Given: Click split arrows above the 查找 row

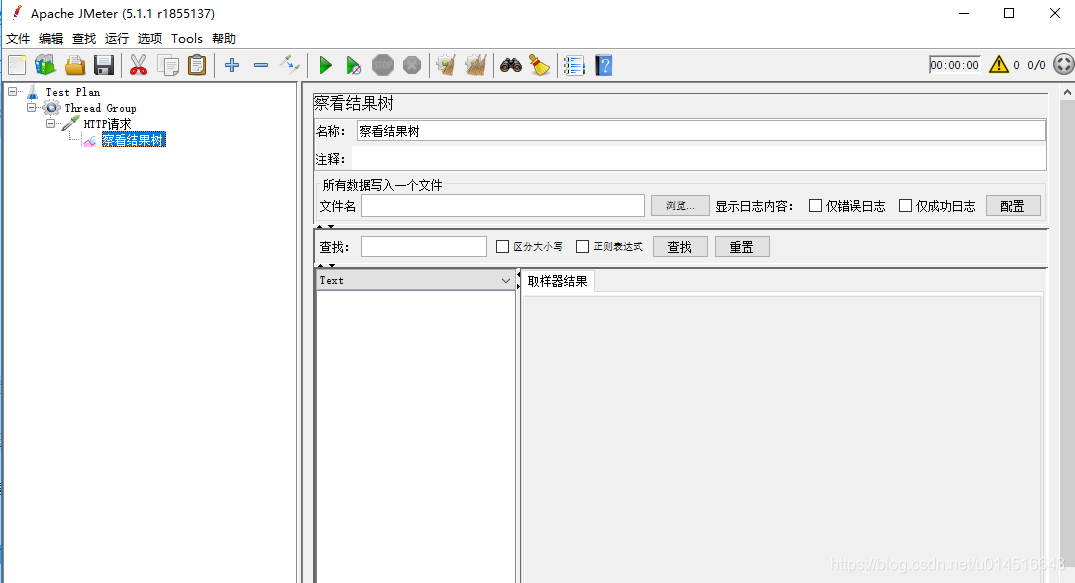Looking at the screenshot, I should click(326, 226).
